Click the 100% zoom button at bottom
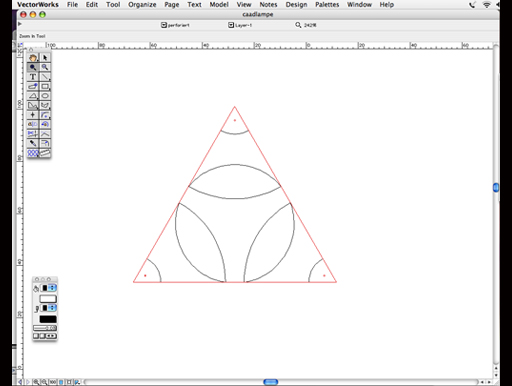The width and height of the screenshot is (512, 386). (53, 382)
